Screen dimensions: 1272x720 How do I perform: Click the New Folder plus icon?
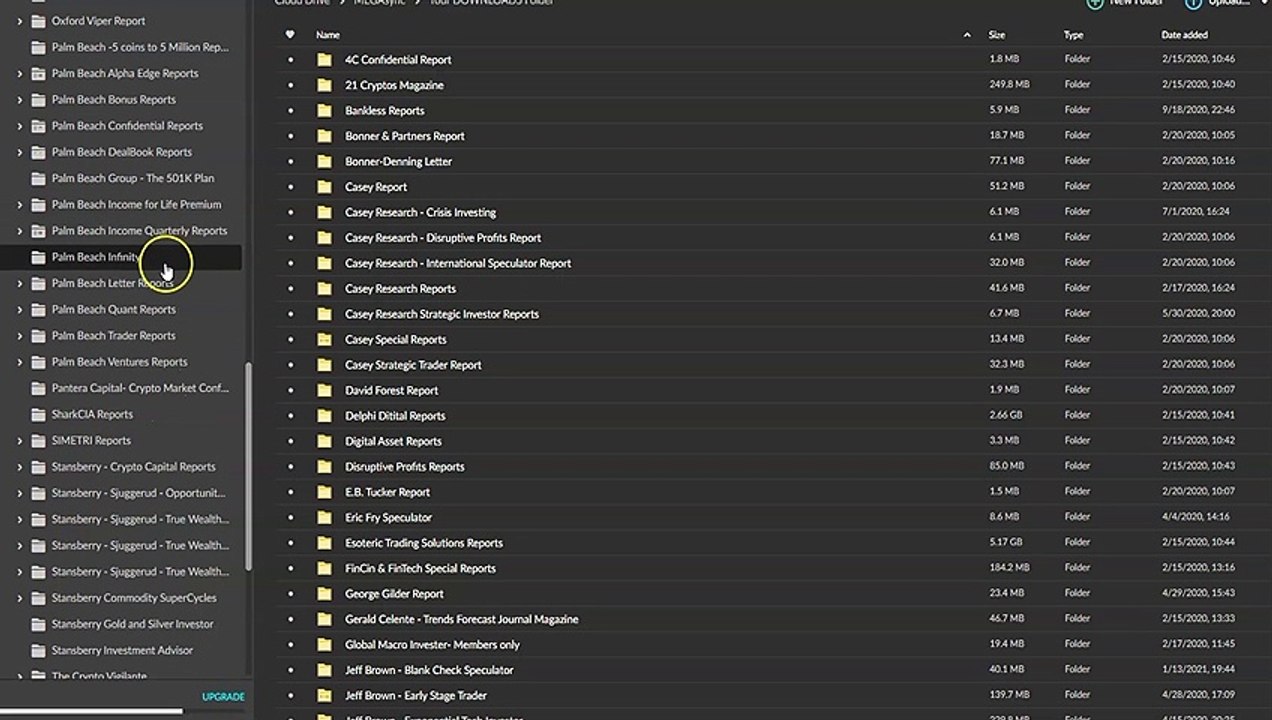click(x=1095, y=3)
